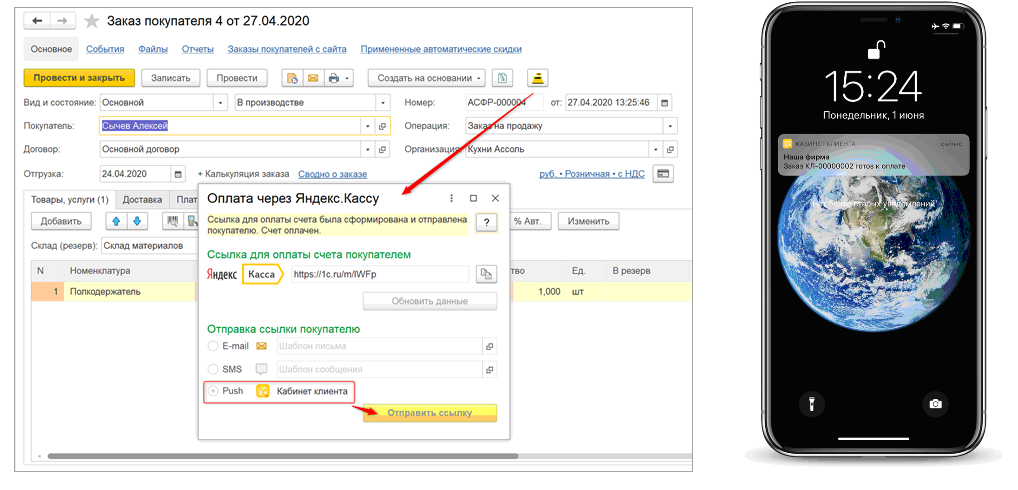Image resolution: width=1018 pixels, height=490 pixels.
Task: Add the order to favorites via star
Action: (92, 21)
